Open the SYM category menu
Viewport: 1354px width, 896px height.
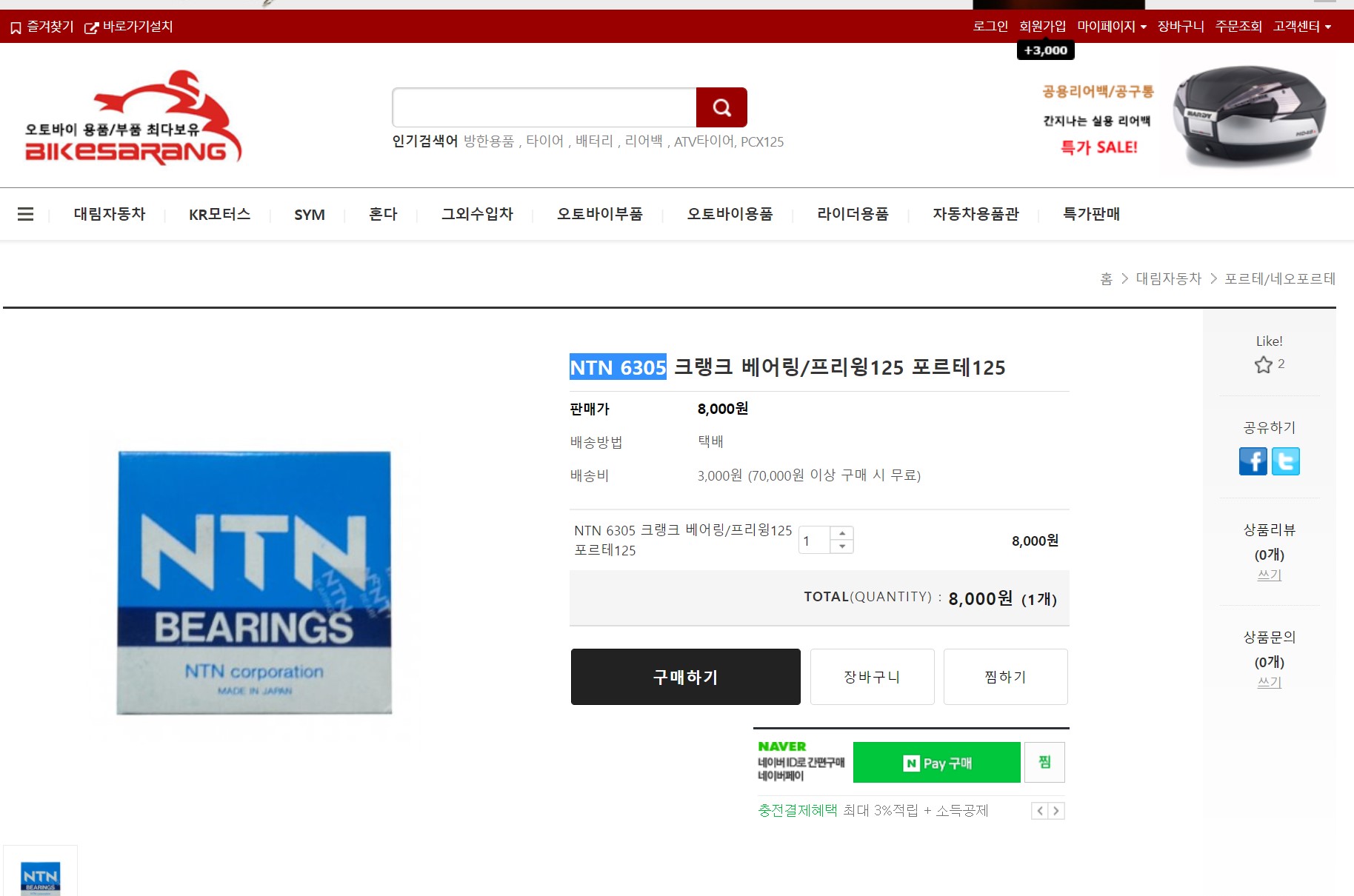point(310,215)
